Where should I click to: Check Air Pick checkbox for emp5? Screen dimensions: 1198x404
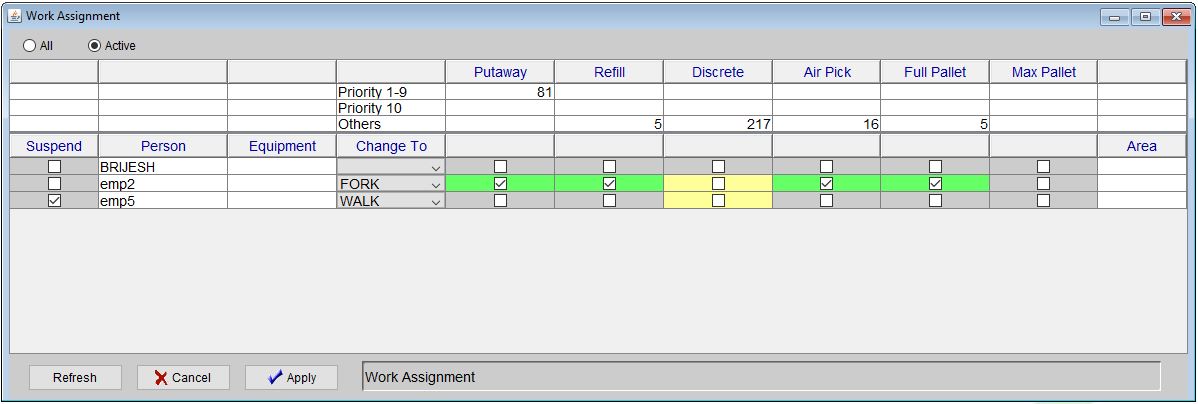tap(827, 200)
